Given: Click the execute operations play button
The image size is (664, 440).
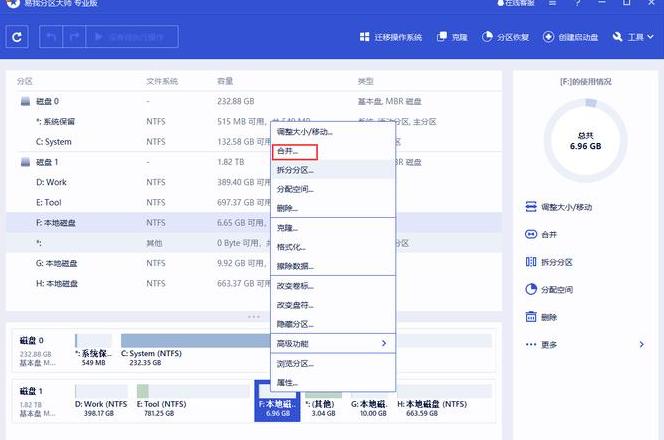Looking at the screenshot, I should pos(132,37).
